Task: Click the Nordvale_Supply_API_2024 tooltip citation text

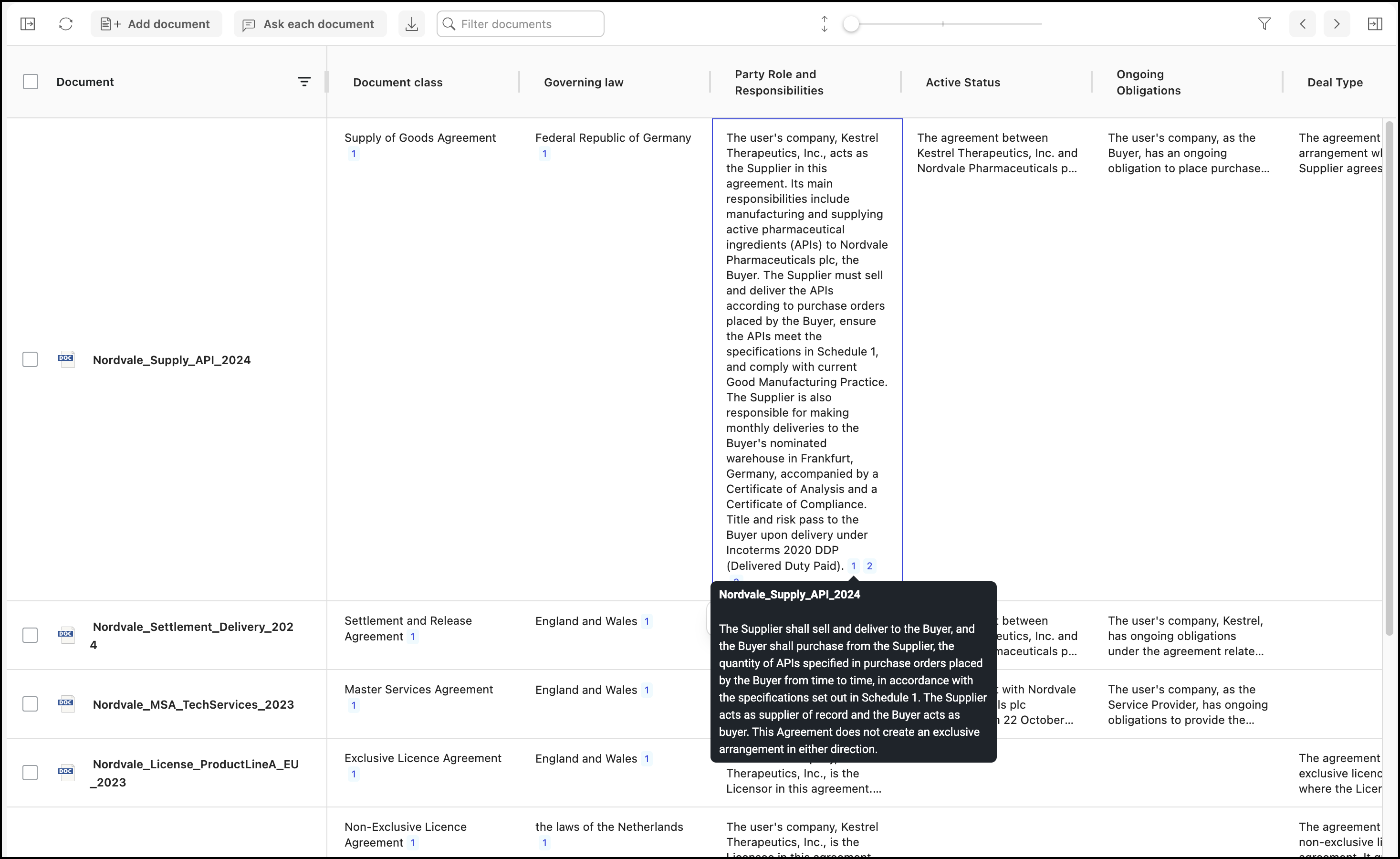Action: 853,689
